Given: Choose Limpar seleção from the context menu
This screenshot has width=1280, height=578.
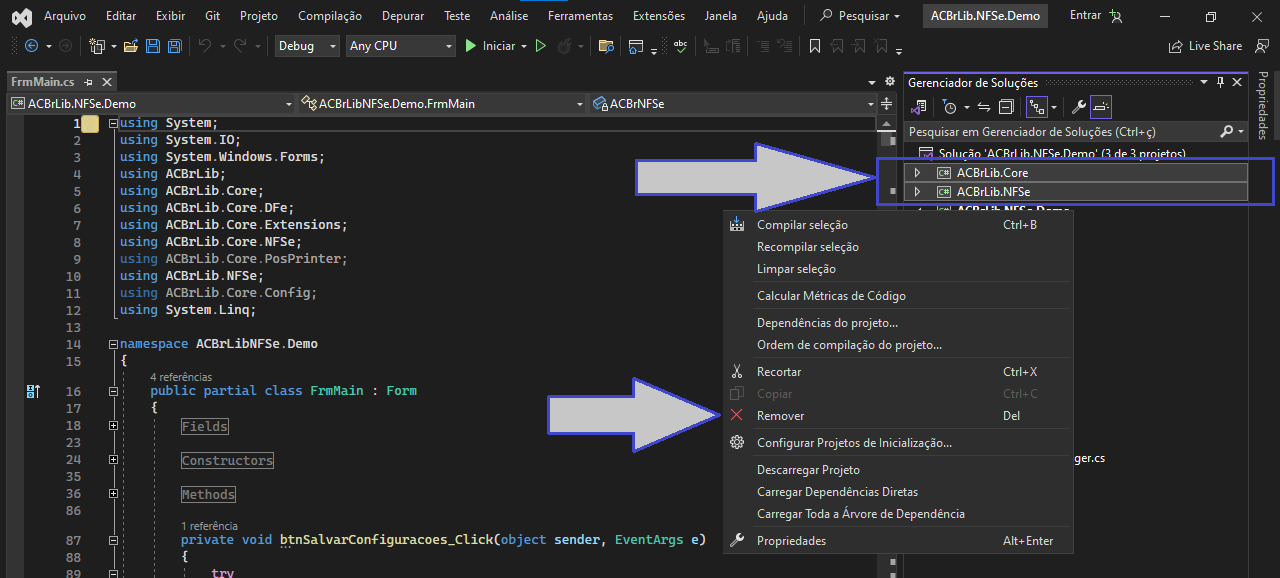Looking at the screenshot, I should 899,269.
